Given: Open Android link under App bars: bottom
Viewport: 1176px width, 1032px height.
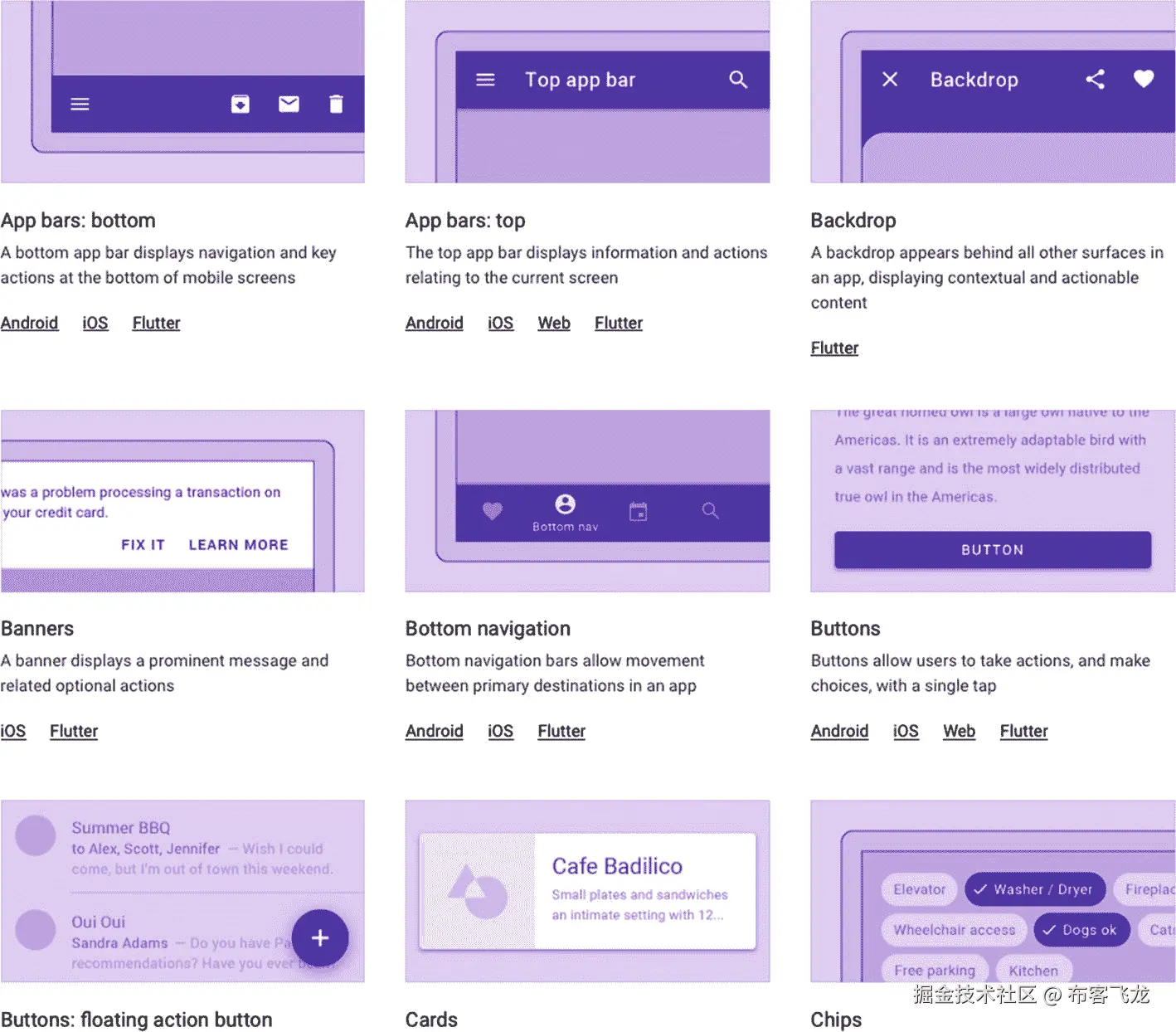Looking at the screenshot, I should 29,323.
